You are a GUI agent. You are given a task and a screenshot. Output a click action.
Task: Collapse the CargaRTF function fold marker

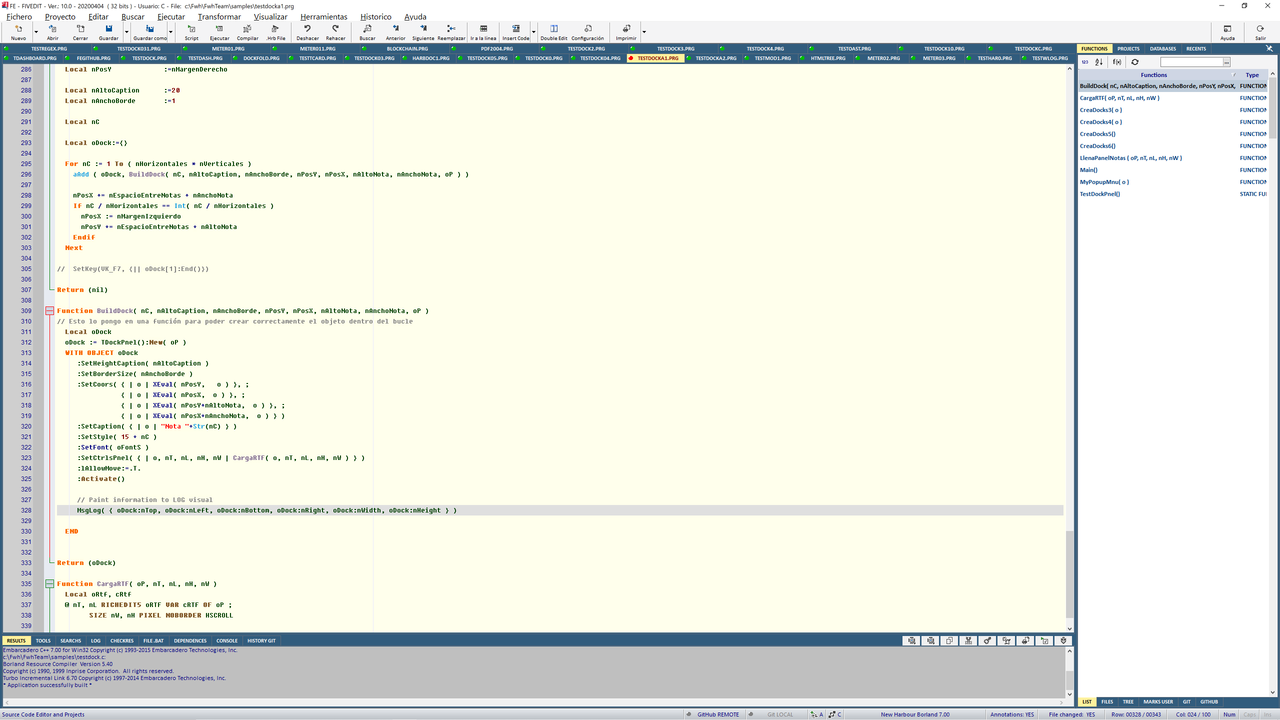tap(50, 583)
